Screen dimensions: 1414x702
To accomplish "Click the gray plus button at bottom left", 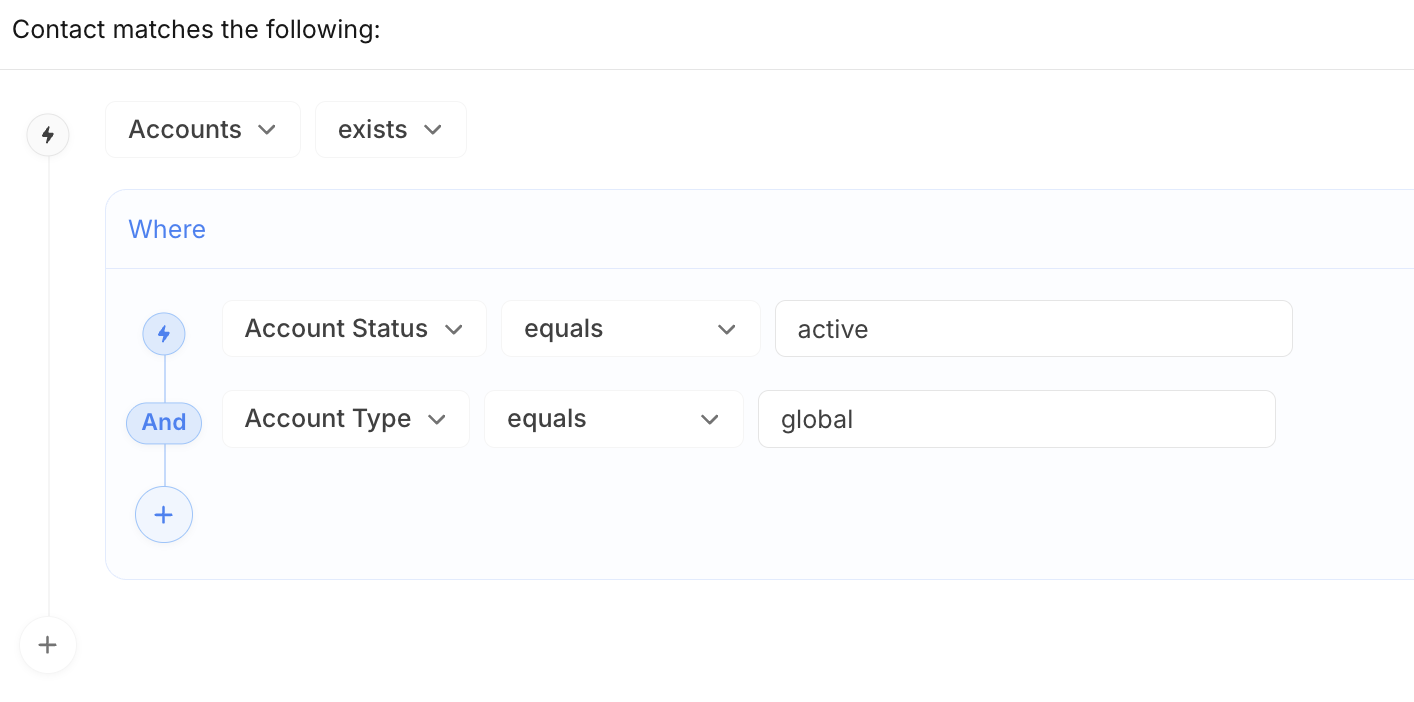I will (x=47, y=645).
